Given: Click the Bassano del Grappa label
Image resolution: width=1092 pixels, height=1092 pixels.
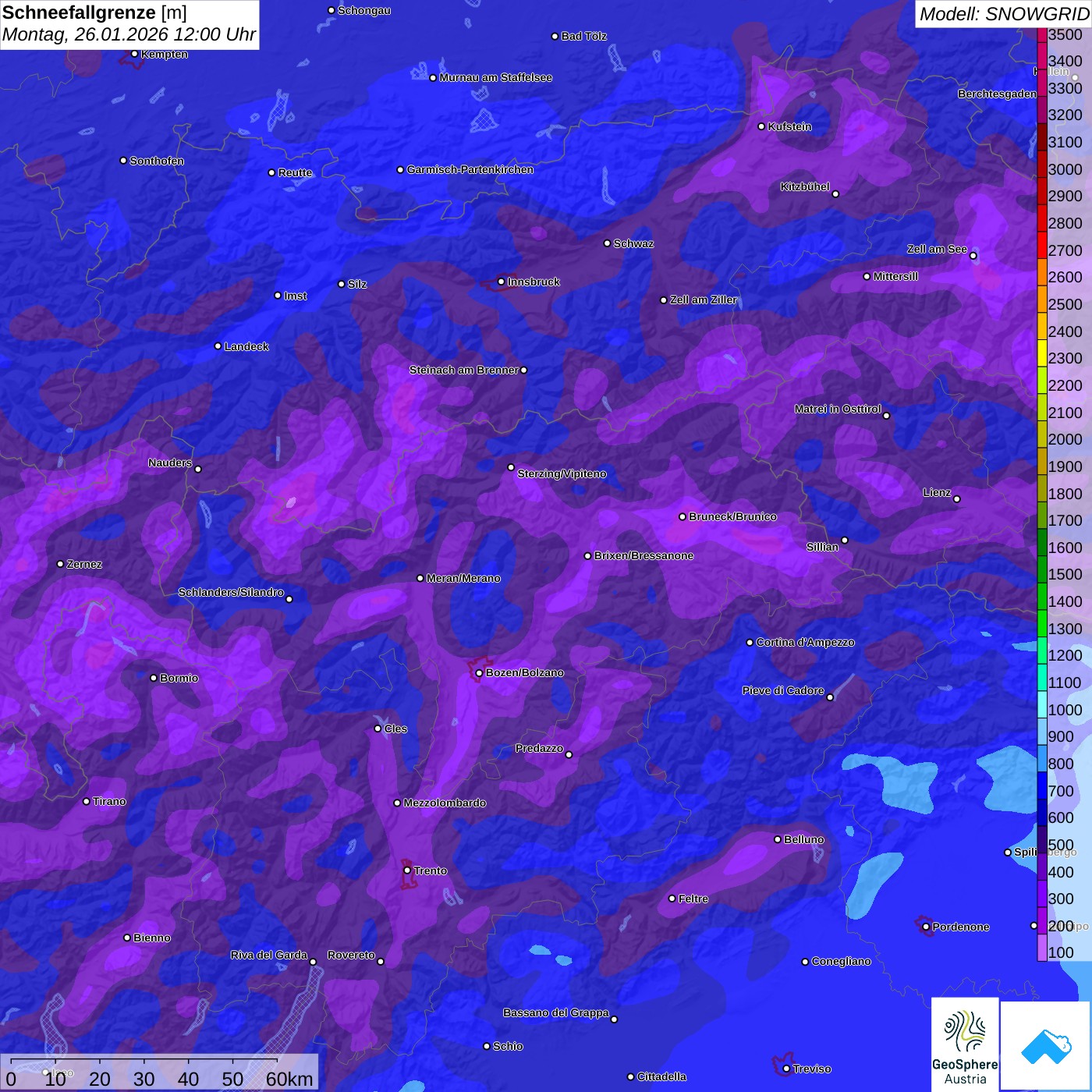Looking at the screenshot, I should tap(556, 1012).
